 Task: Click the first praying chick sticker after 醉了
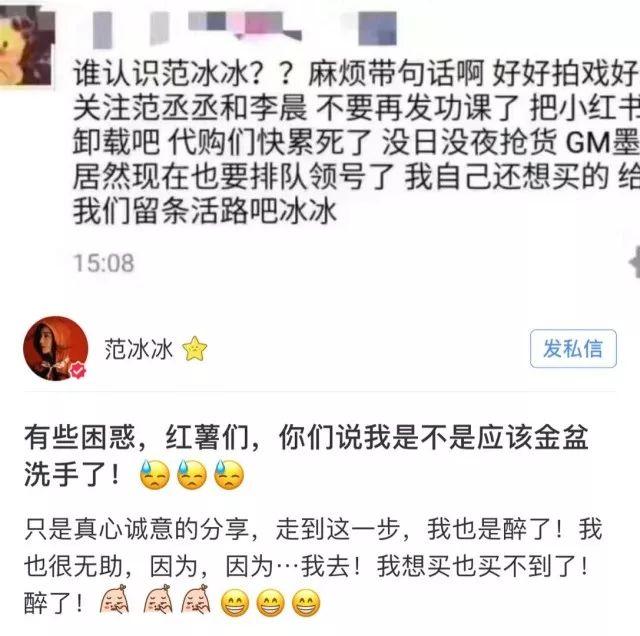click(x=115, y=599)
